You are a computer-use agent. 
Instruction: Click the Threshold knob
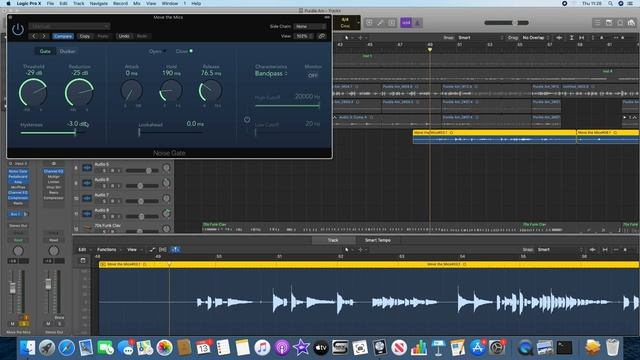(33, 92)
